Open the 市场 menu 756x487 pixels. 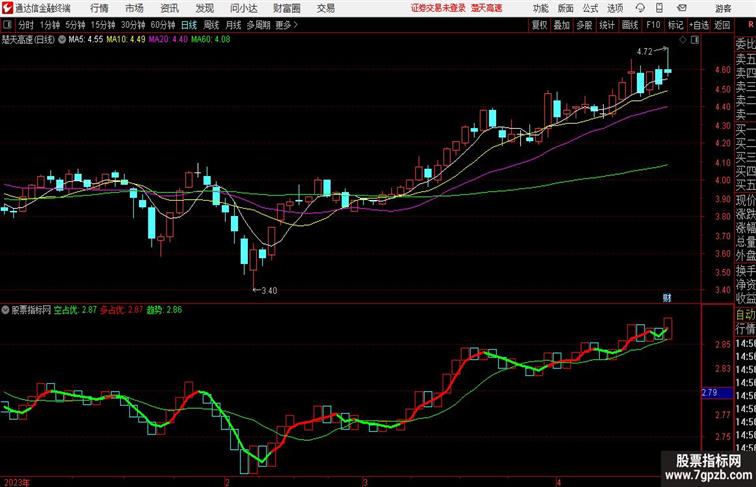coord(135,8)
